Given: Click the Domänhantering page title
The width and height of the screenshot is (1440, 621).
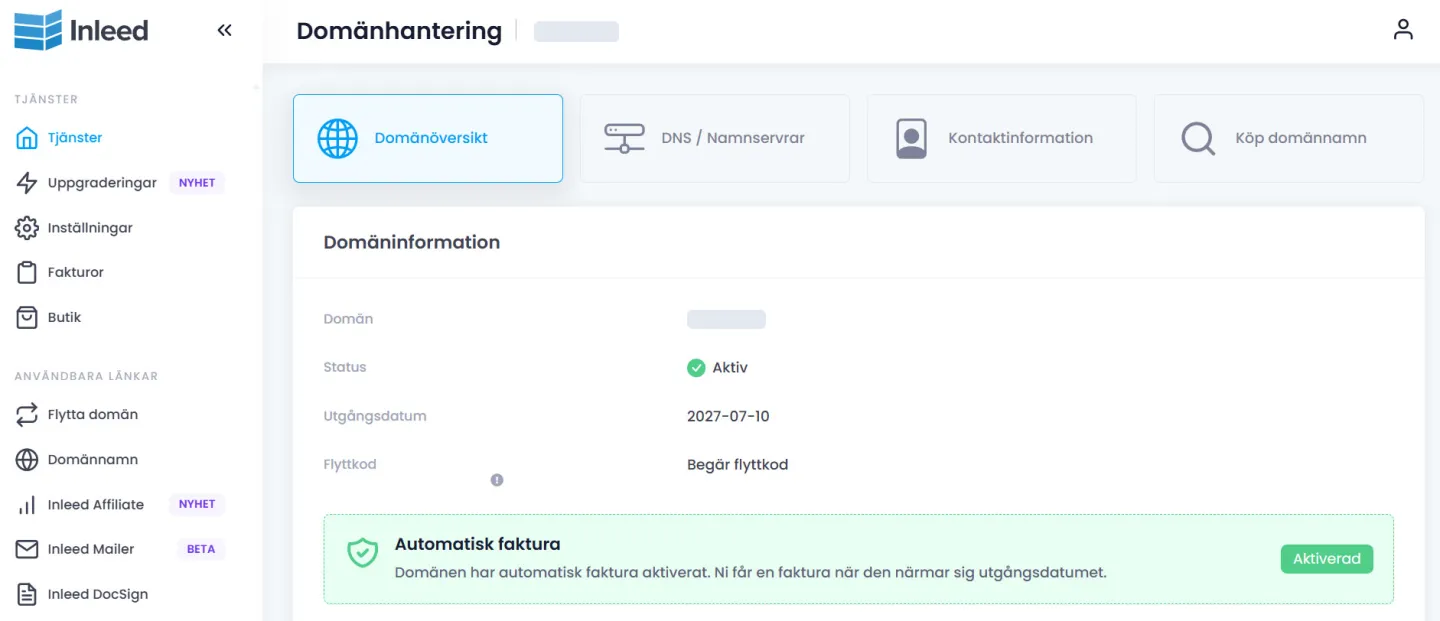Looking at the screenshot, I should pos(399,31).
